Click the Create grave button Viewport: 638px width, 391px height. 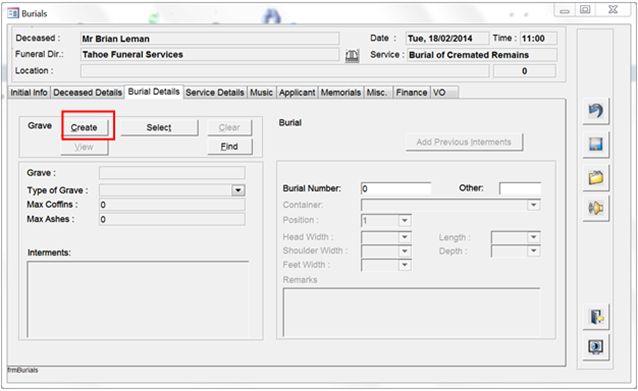click(85, 128)
